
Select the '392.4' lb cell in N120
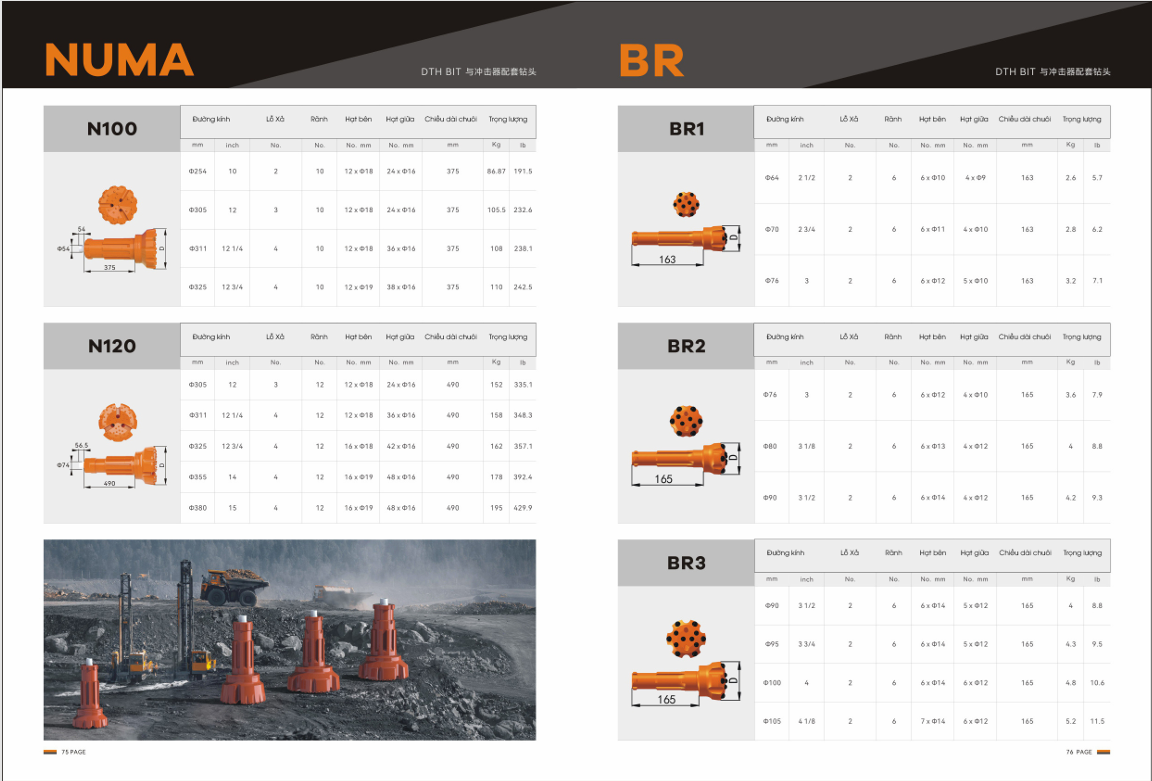pos(523,477)
